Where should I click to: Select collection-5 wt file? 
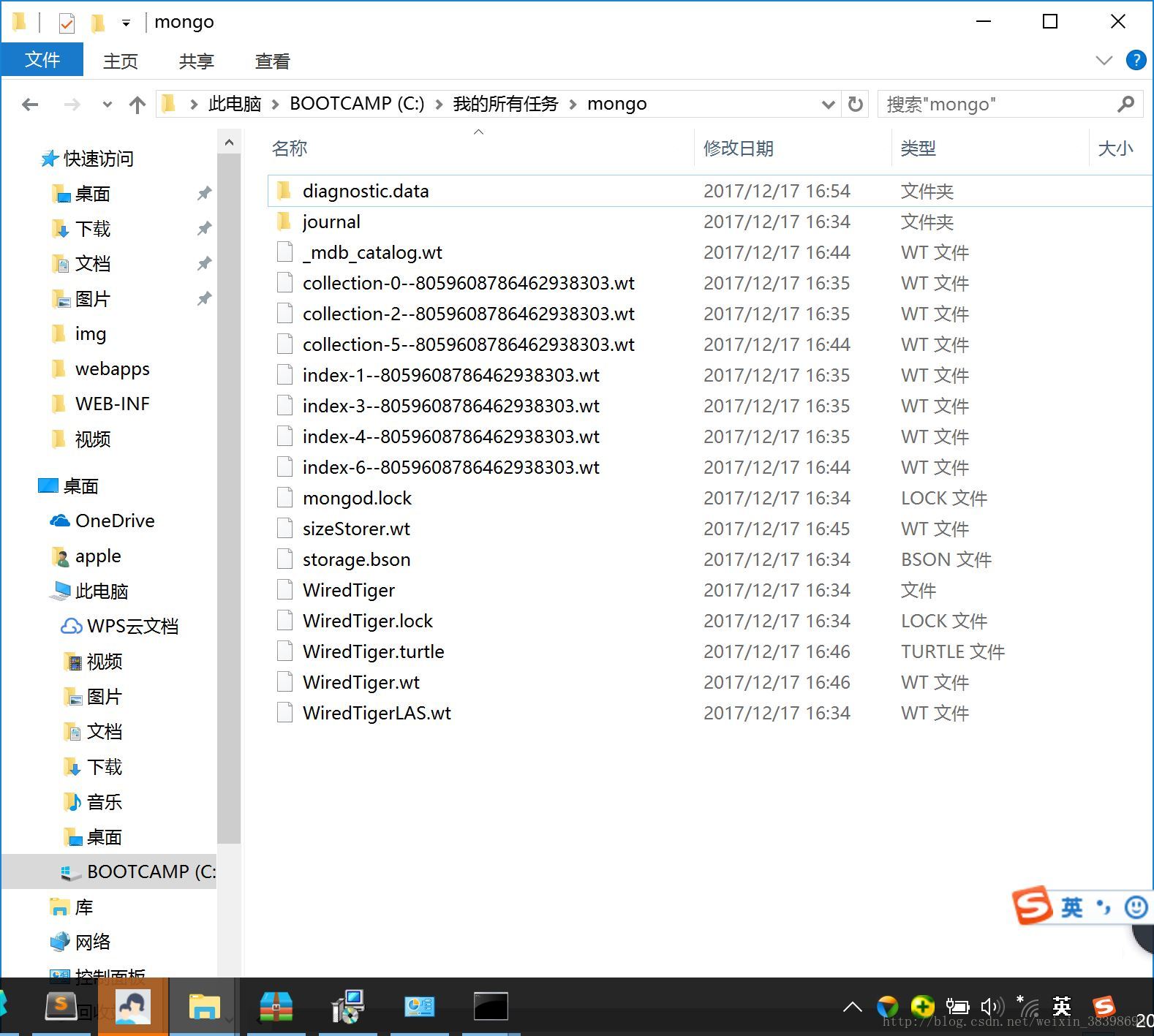(x=468, y=344)
